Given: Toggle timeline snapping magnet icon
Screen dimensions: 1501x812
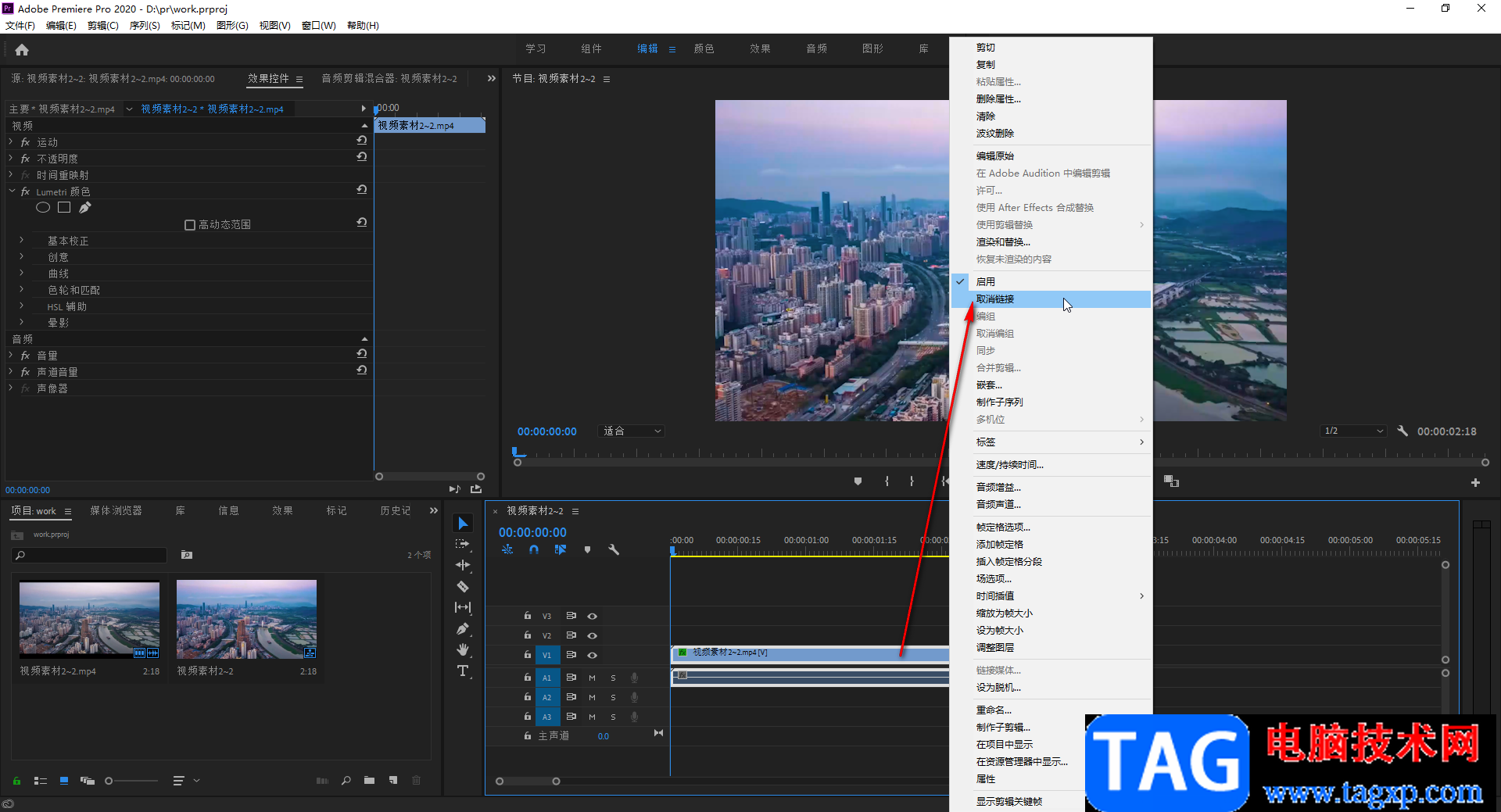Looking at the screenshot, I should point(534,549).
